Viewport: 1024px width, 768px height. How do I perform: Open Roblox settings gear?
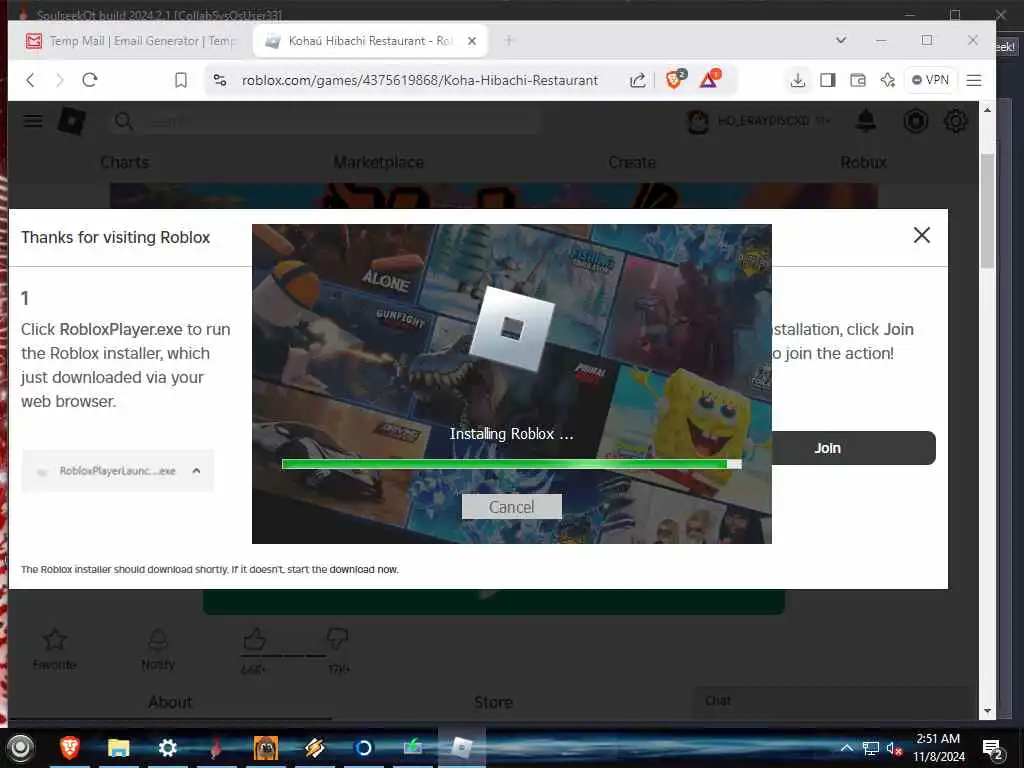(x=955, y=121)
